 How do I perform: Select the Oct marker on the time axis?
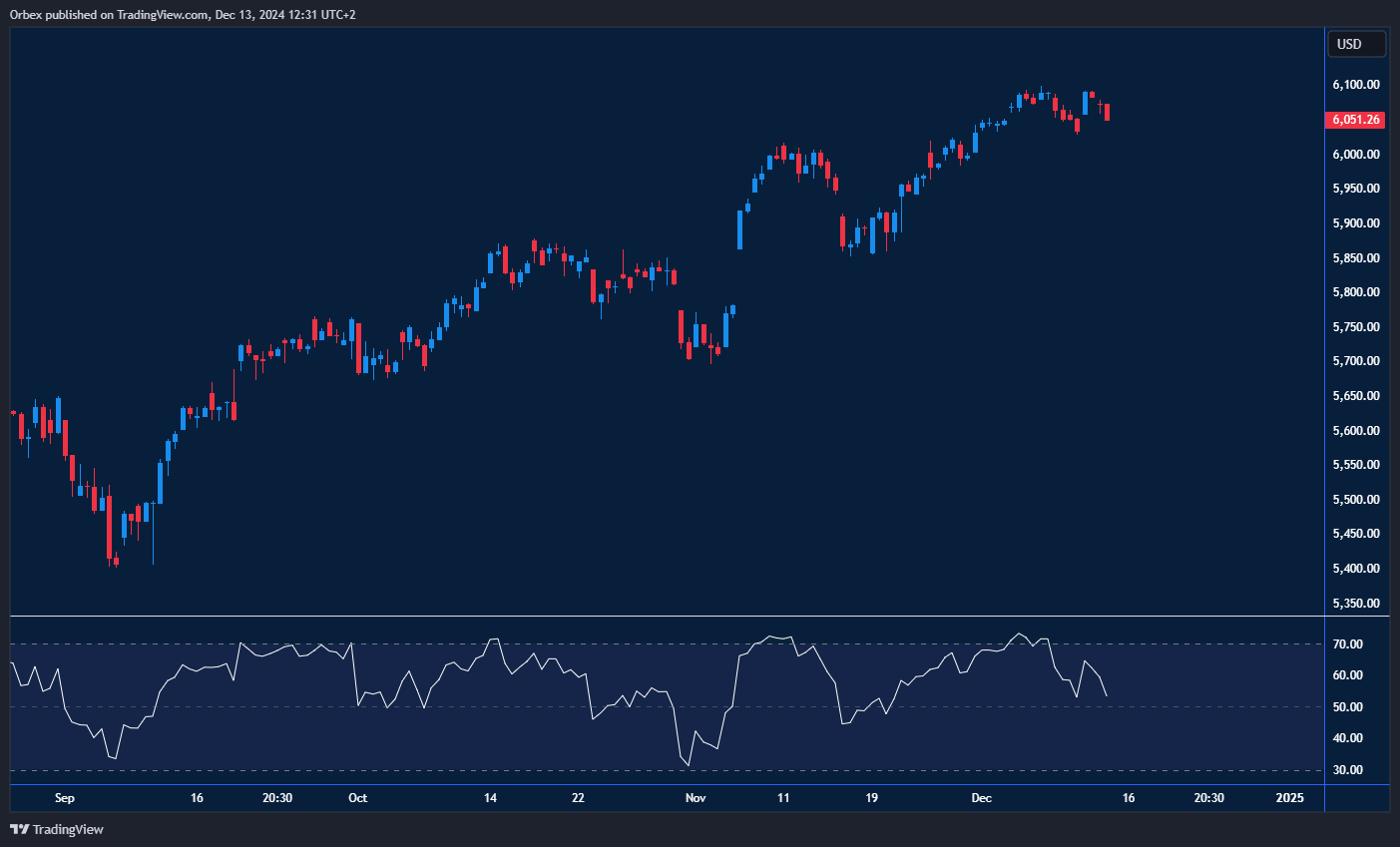[x=357, y=798]
